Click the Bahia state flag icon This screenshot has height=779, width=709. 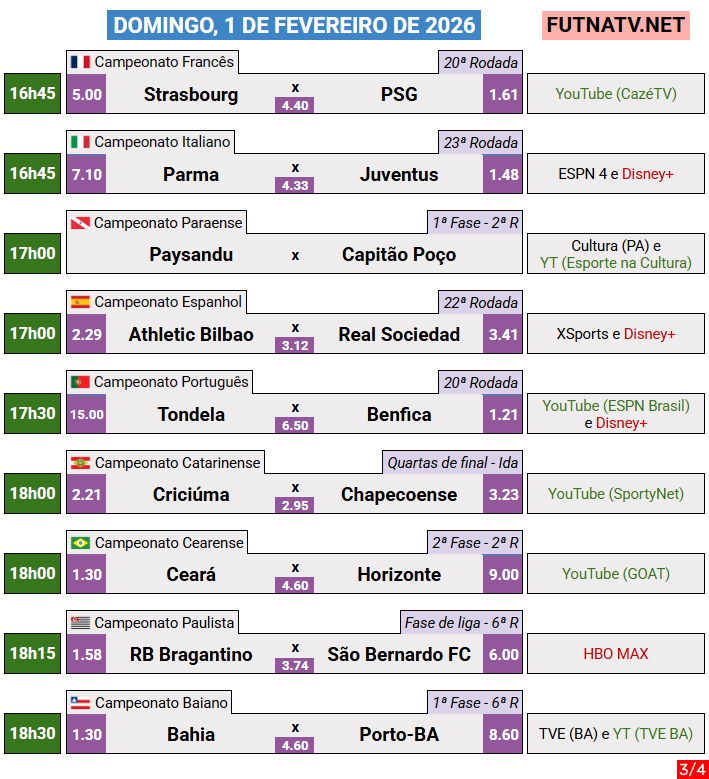click(80, 703)
